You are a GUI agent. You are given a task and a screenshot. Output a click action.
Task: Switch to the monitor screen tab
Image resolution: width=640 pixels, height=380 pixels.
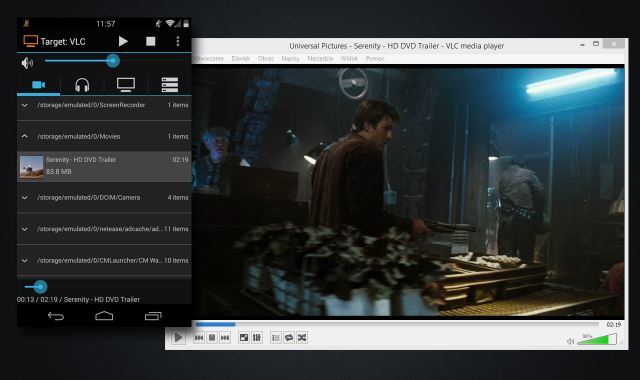[126, 84]
